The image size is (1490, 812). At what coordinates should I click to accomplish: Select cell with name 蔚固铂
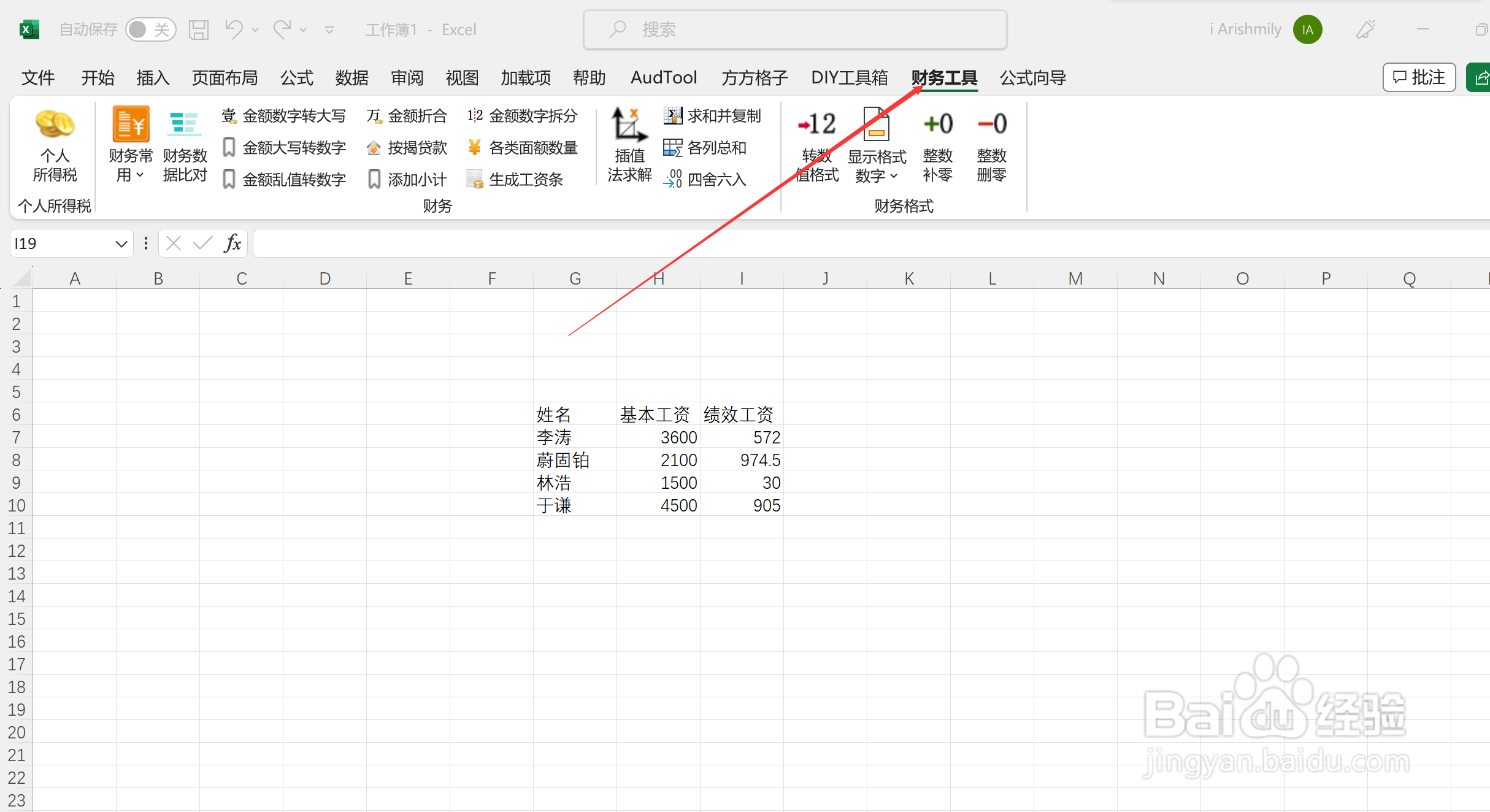tap(575, 460)
